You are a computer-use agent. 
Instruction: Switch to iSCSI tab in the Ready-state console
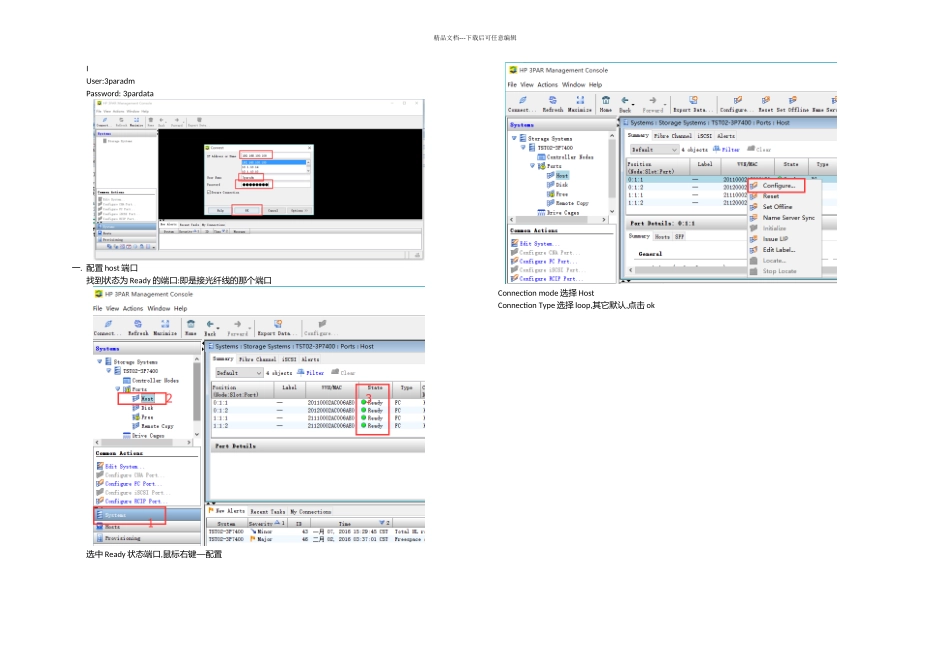pos(288,359)
